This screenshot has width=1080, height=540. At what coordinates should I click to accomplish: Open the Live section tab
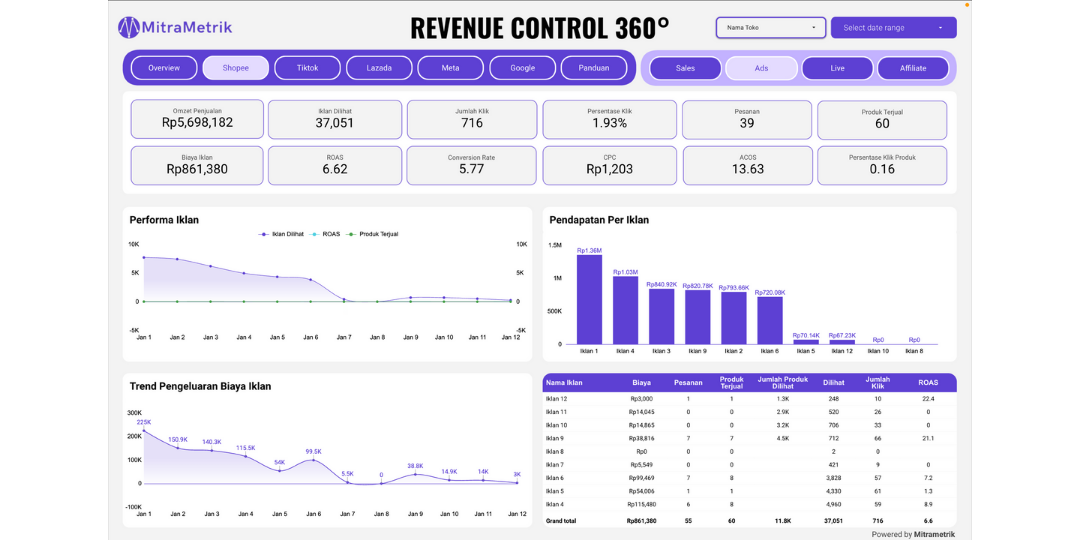837,68
